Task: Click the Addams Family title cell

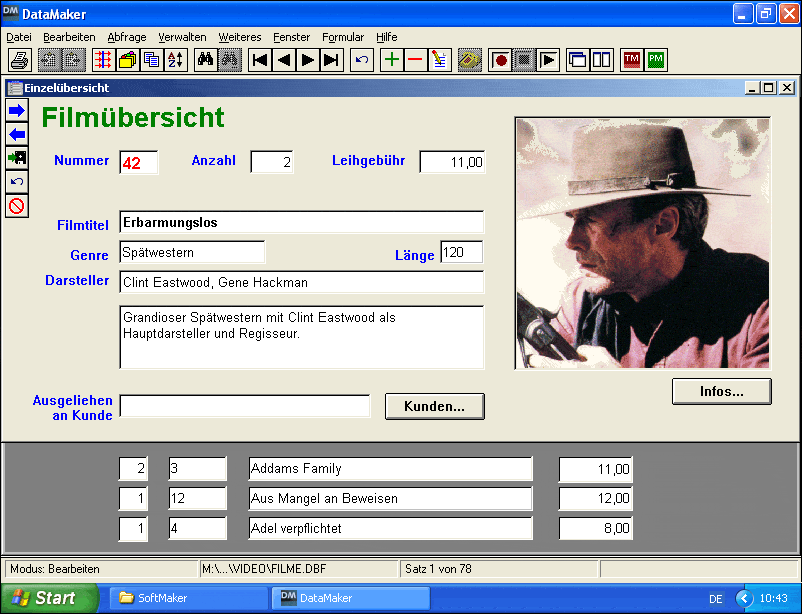Action: point(390,469)
